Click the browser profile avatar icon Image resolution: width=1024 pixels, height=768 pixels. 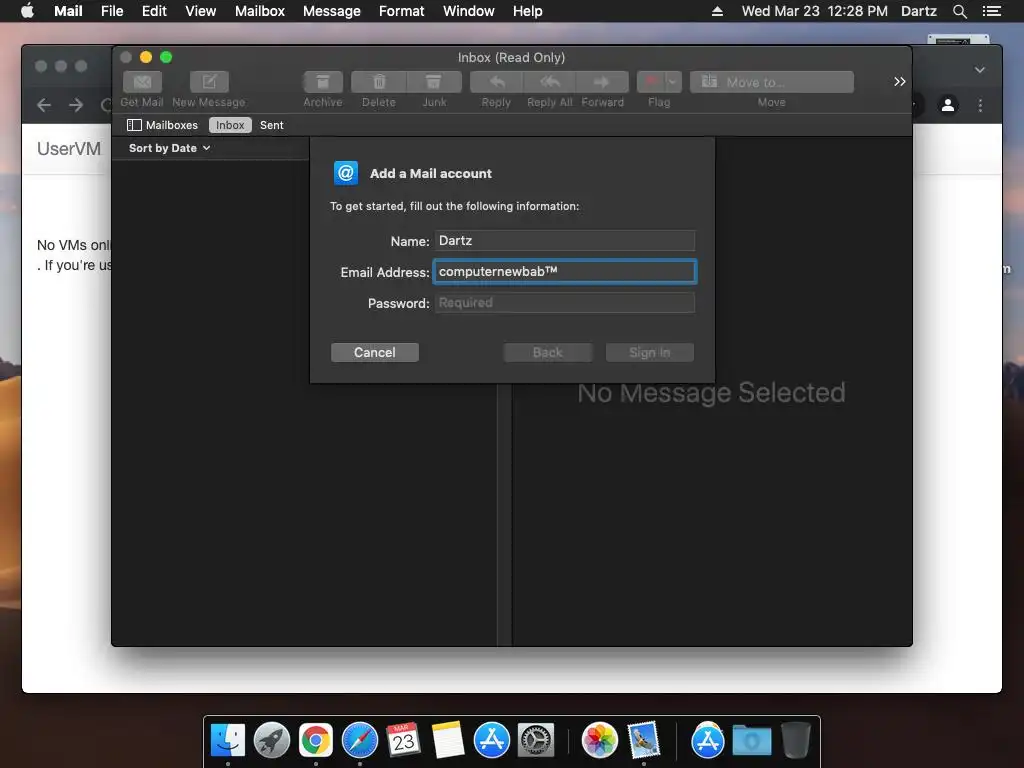948,105
